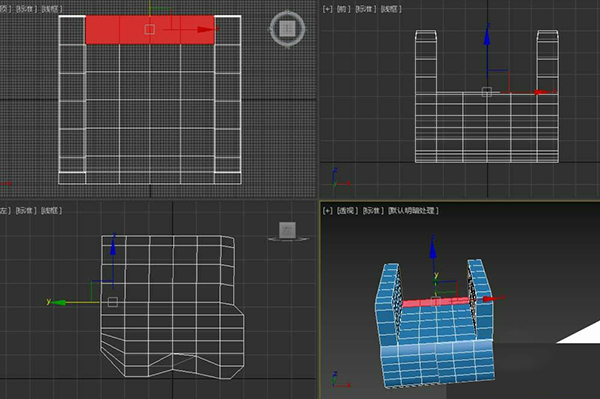Click the gizmo center square in Top viewport

[150, 29]
